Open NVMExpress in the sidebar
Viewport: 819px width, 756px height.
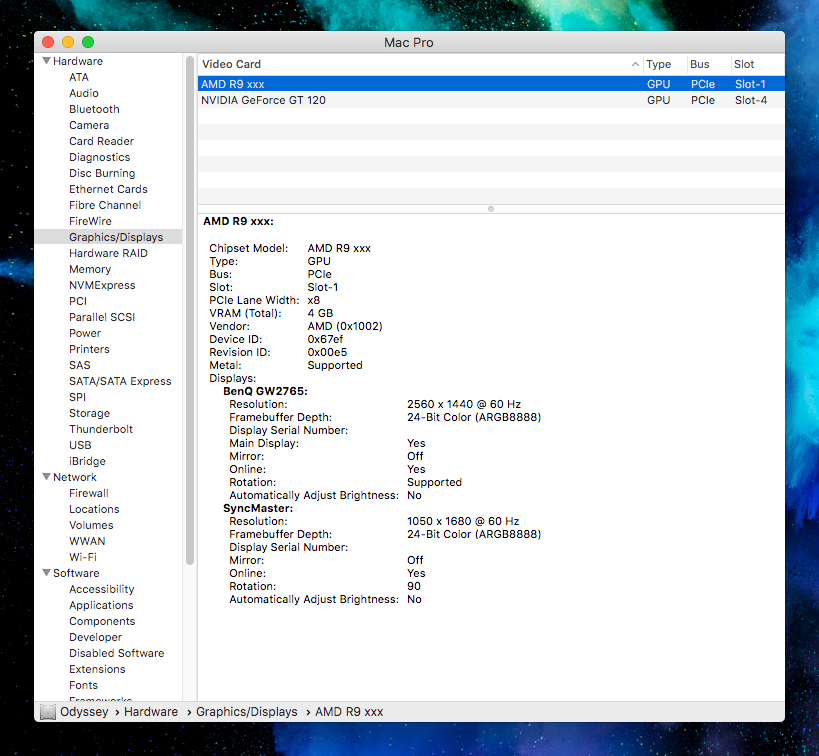point(102,285)
